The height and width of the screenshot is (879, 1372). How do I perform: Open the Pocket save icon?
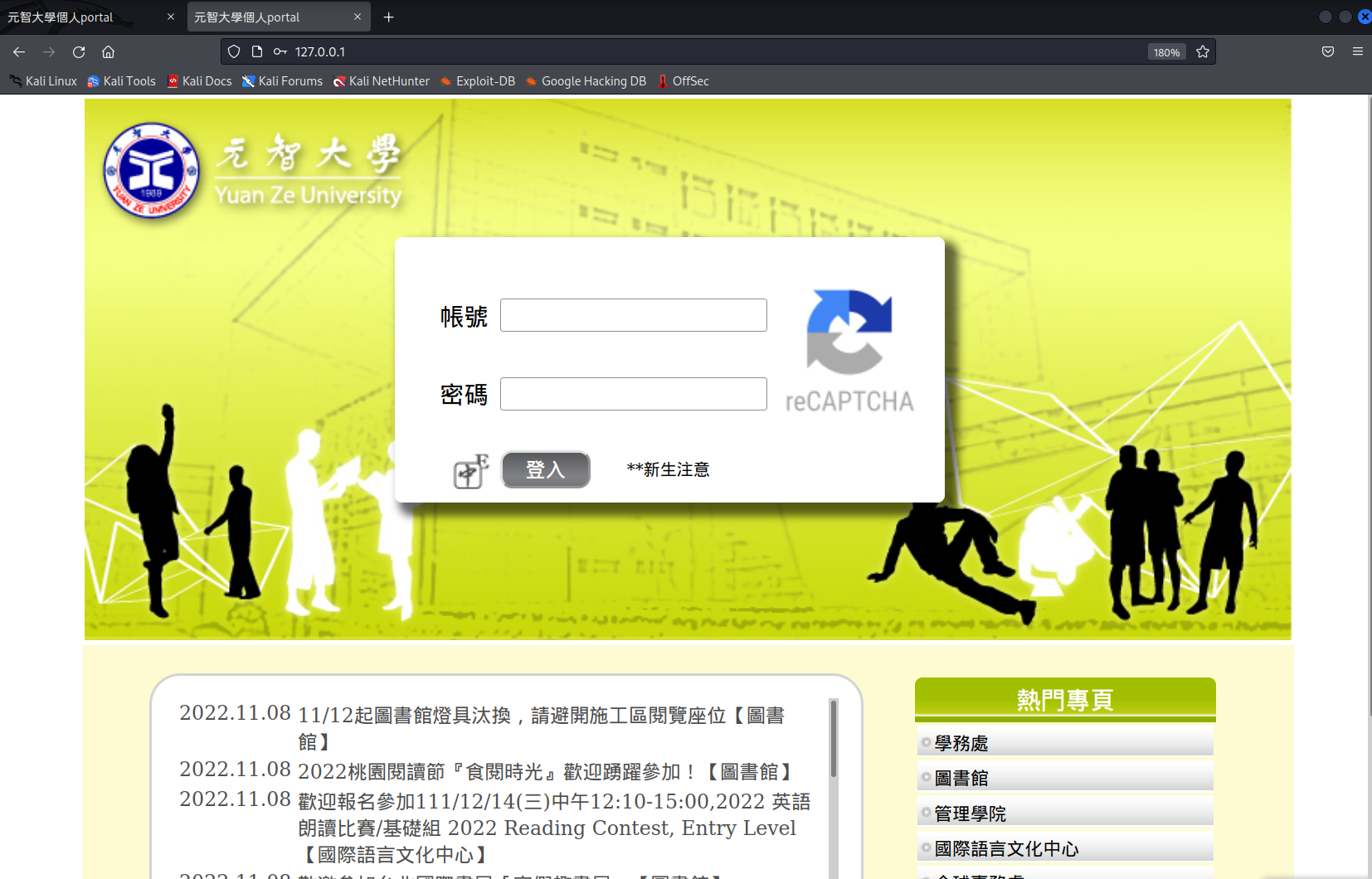(x=1328, y=51)
